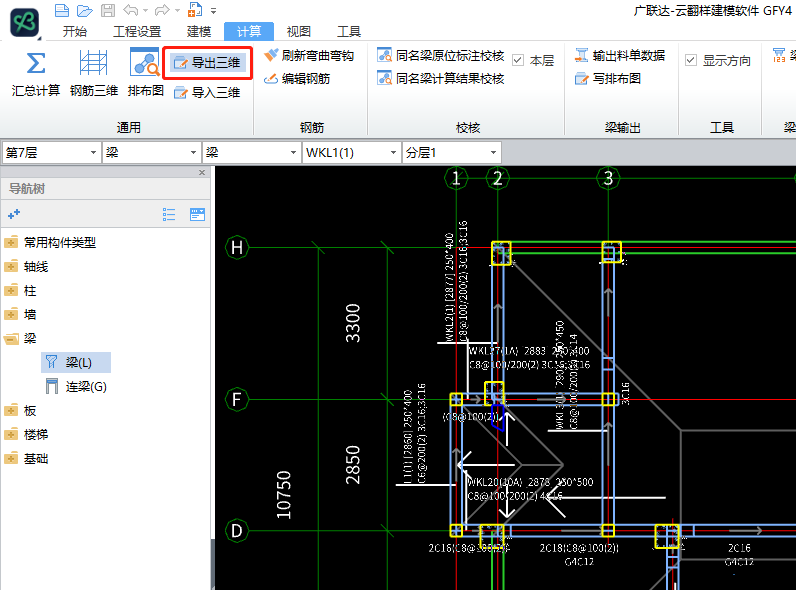
Task: Click the WKL20 beam annotation text
Action: click(x=530, y=489)
